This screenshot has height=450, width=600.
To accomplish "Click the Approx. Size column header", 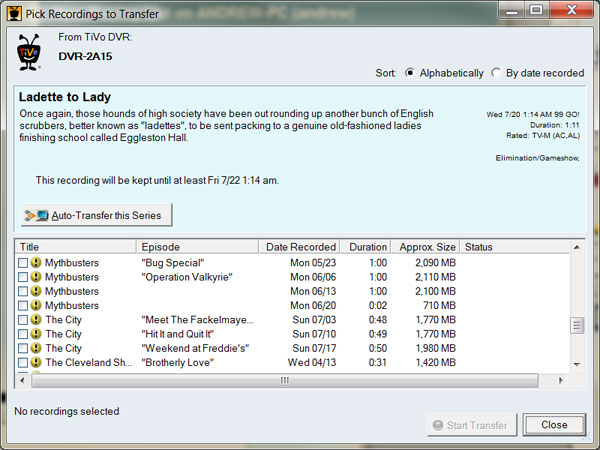I will (426, 246).
